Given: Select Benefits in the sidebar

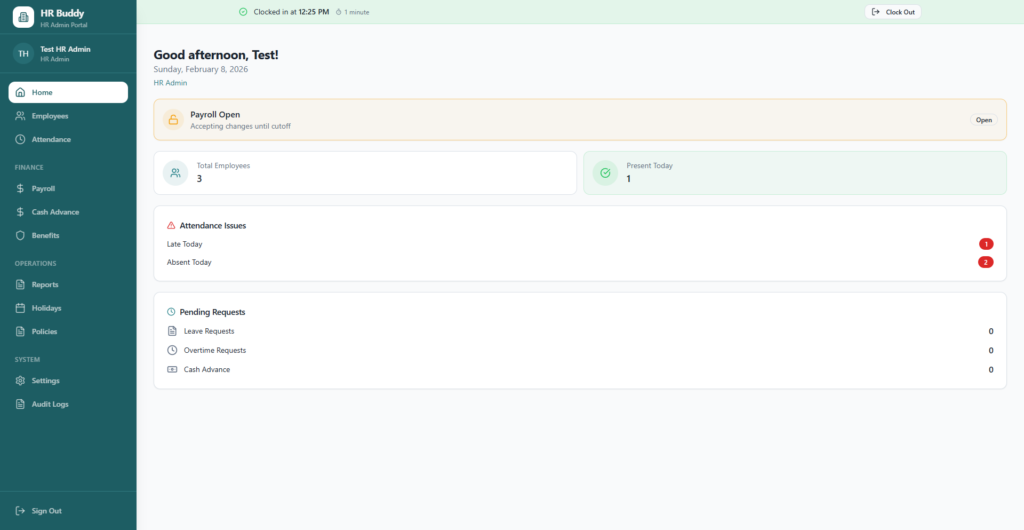Looking at the screenshot, I should pyautogui.click(x=45, y=235).
